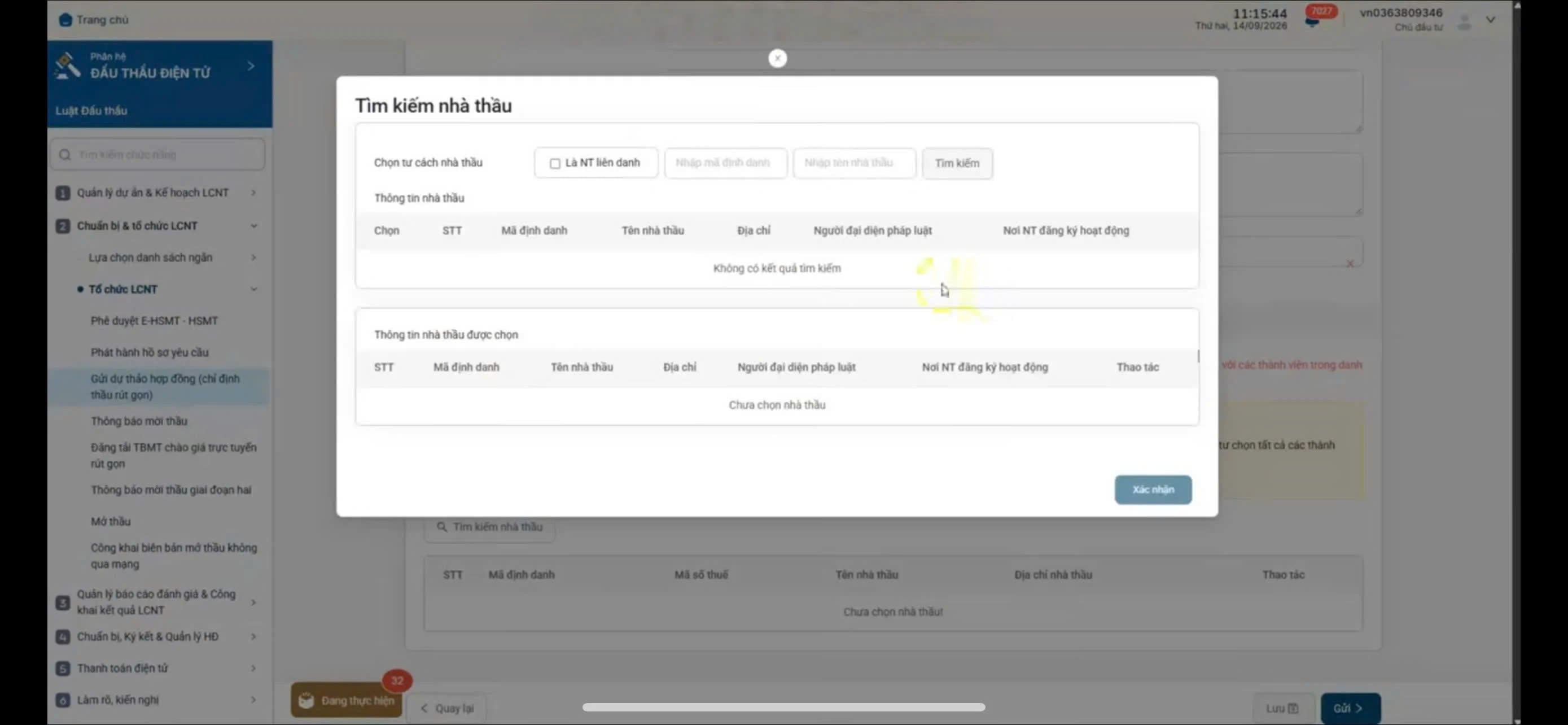Click the number 4 Chuẩn bị, Ký kết icon
This screenshot has width=1568, height=725.
click(63, 637)
